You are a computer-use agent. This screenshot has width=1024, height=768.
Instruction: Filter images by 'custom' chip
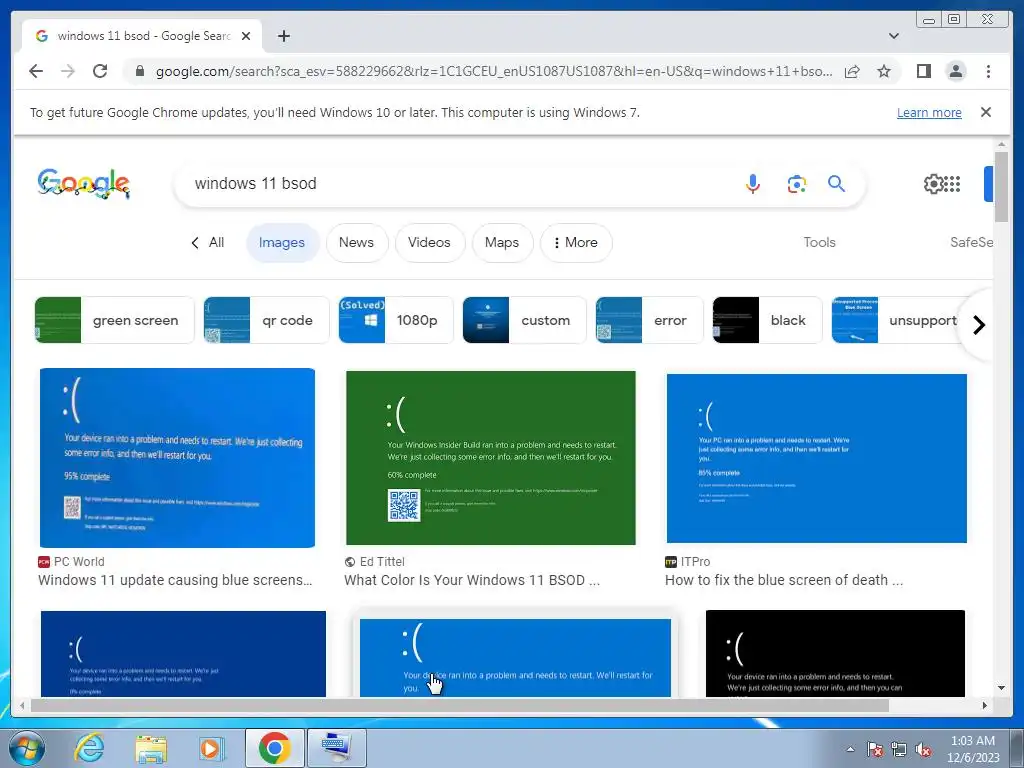[524, 320]
